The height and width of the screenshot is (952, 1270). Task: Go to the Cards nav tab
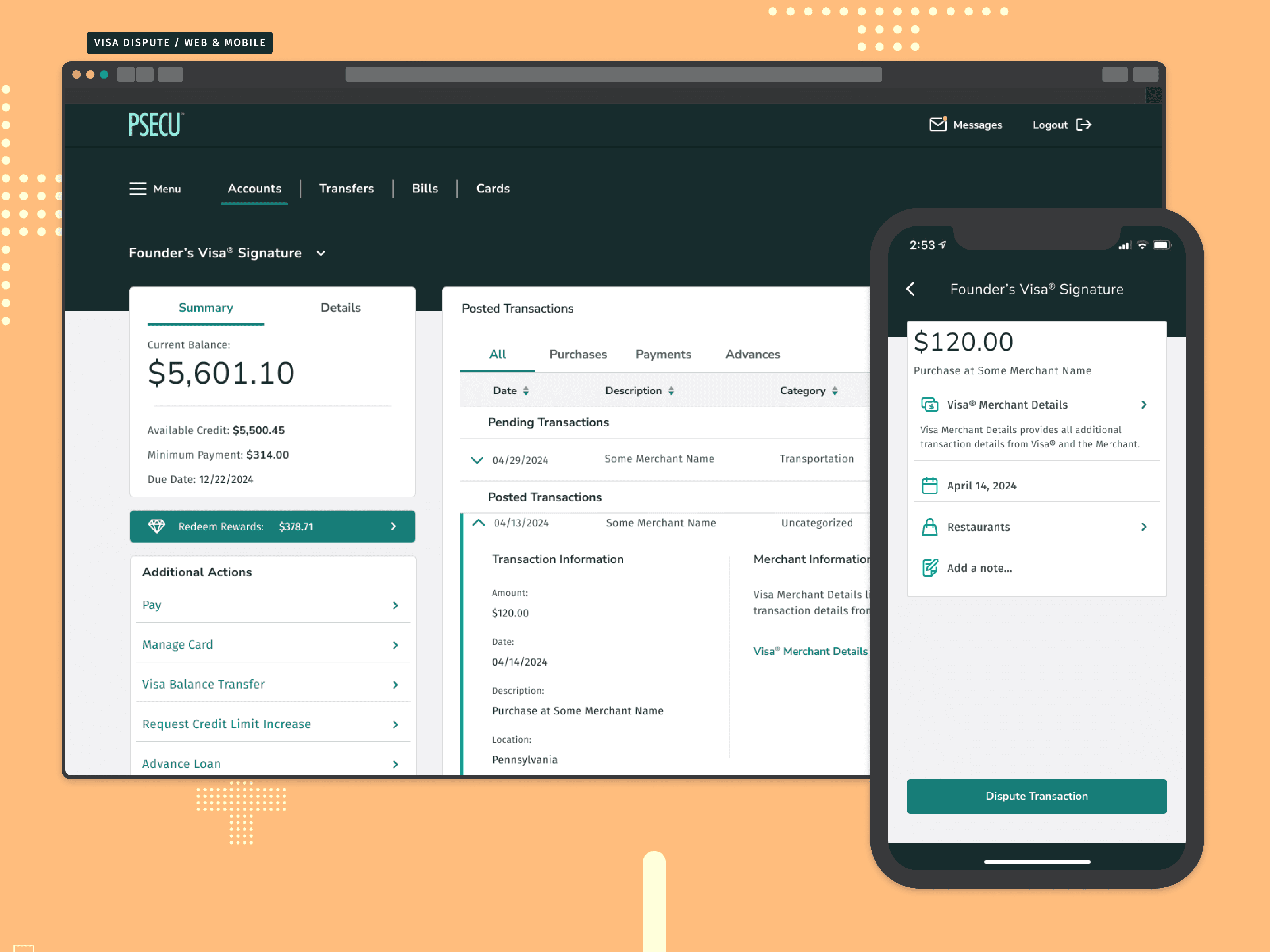pyautogui.click(x=493, y=189)
